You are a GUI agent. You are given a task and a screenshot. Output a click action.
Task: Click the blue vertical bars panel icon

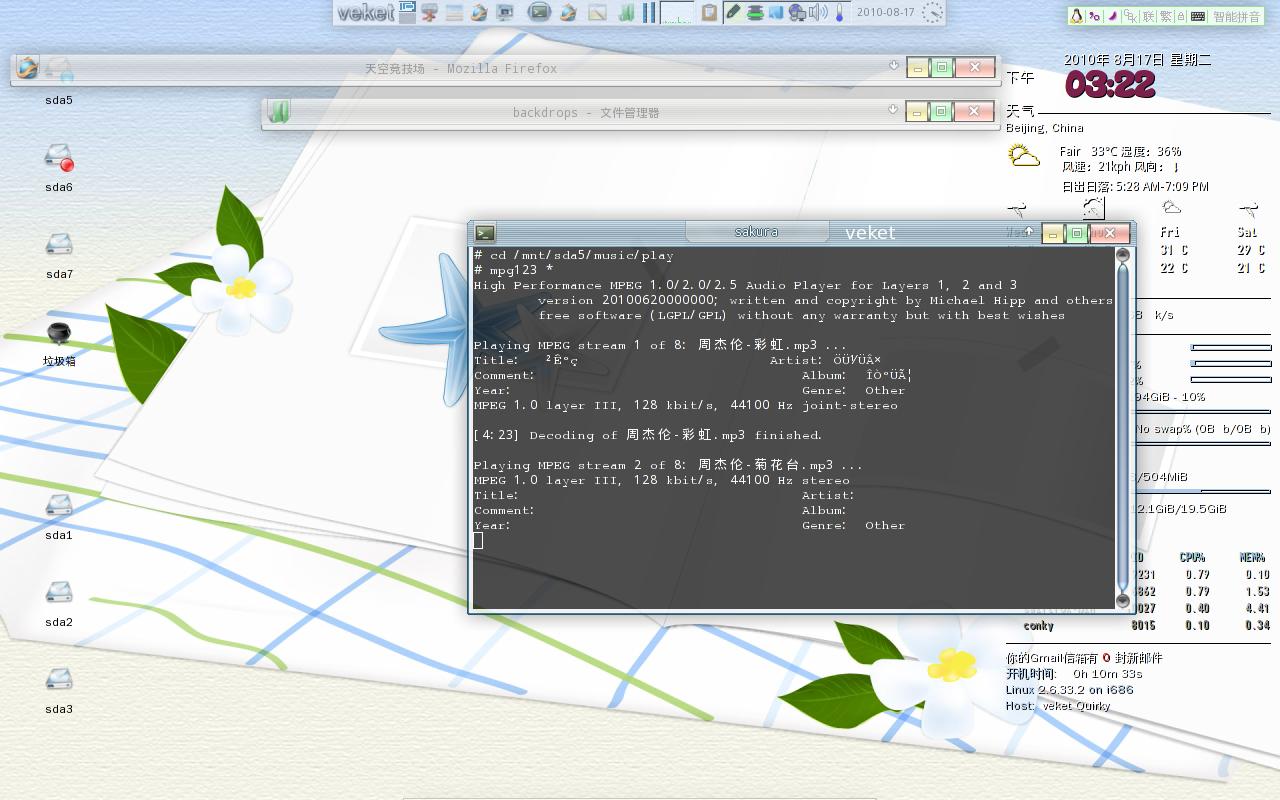[649, 12]
